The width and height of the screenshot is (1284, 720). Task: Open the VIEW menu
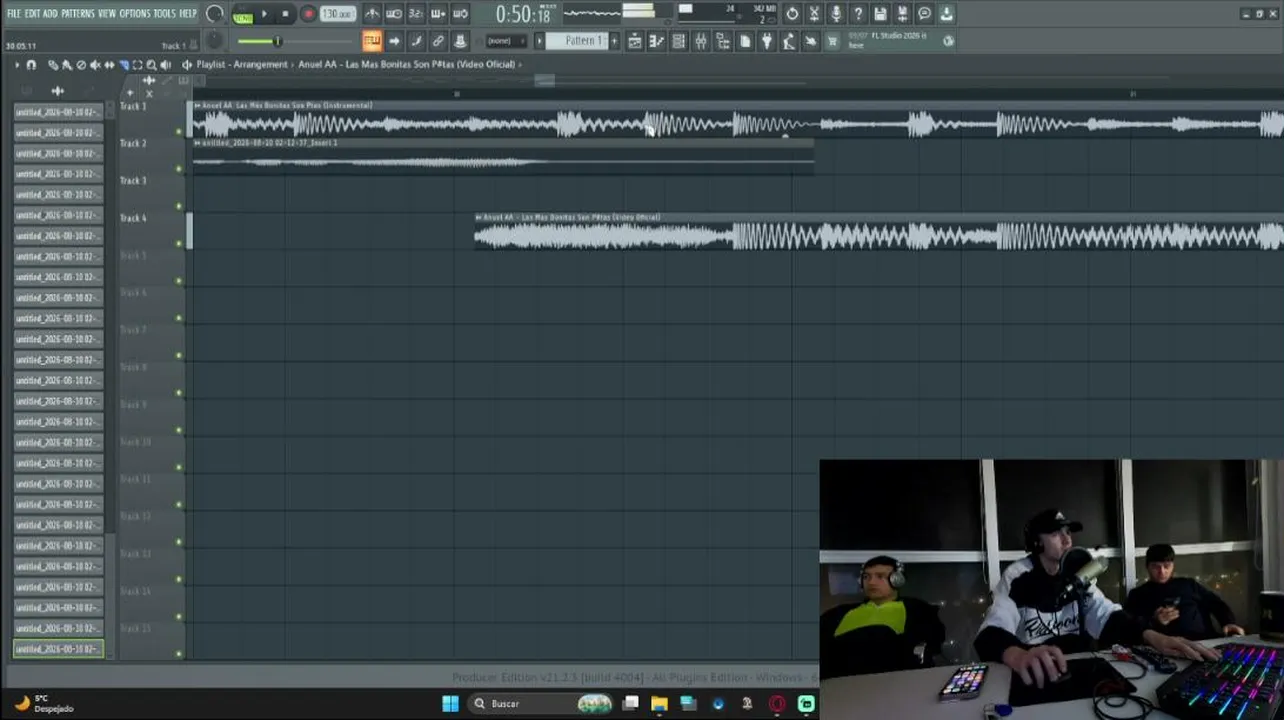point(106,14)
